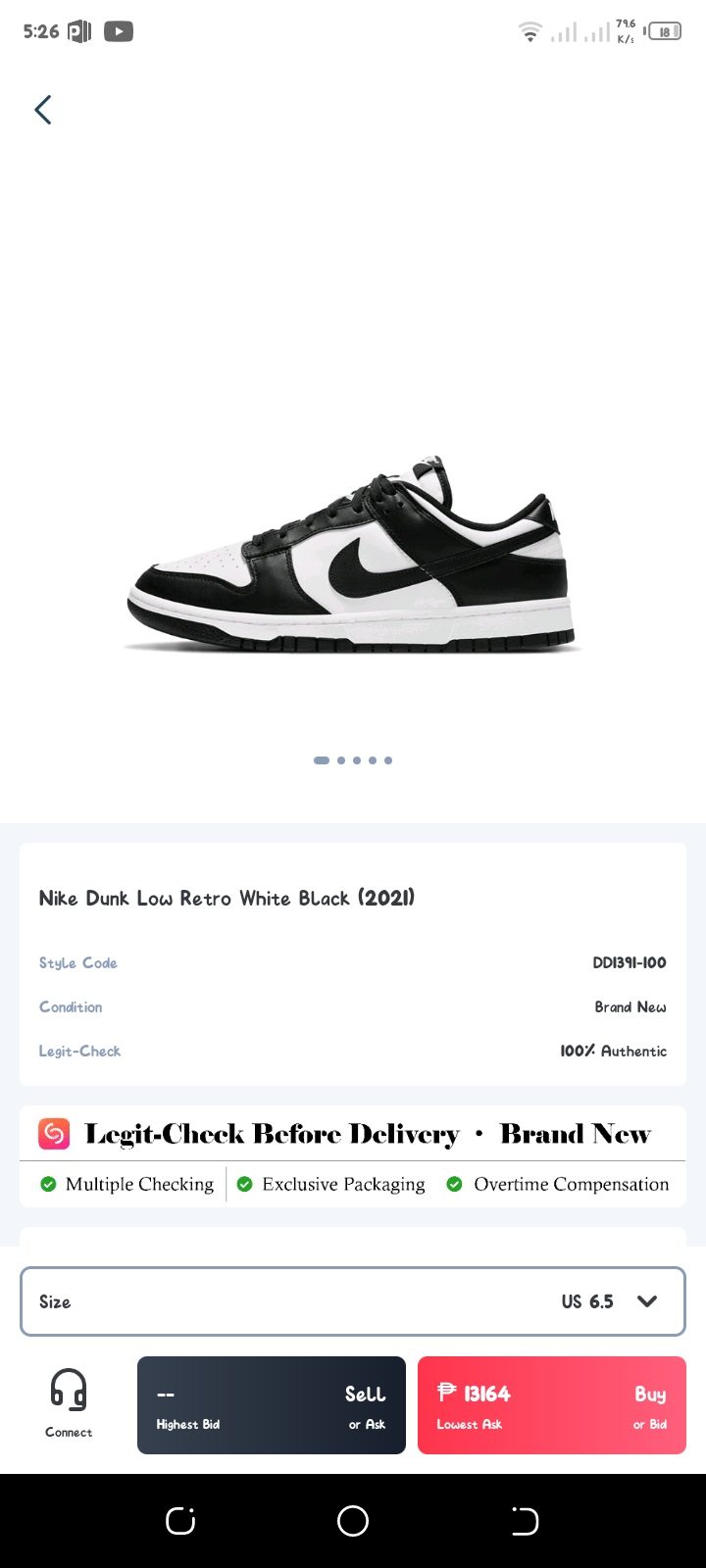Image resolution: width=706 pixels, height=1568 pixels.
Task: Tap the Wi-Fi status icon
Action: (x=530, y=32)
